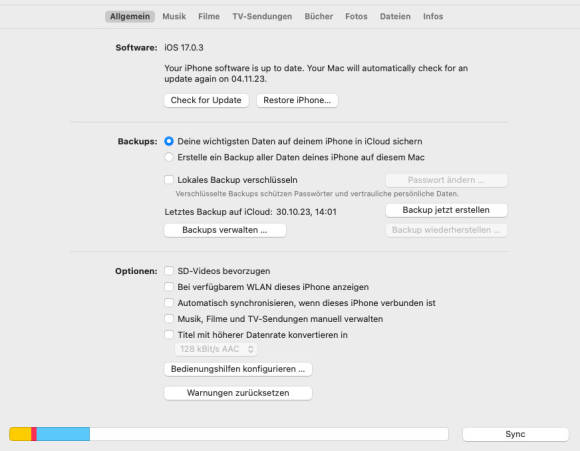The width and height of the screenshot is (580, 451).
Task: Click Bedienungshilfen konfigurieren button
Action: 238,369
